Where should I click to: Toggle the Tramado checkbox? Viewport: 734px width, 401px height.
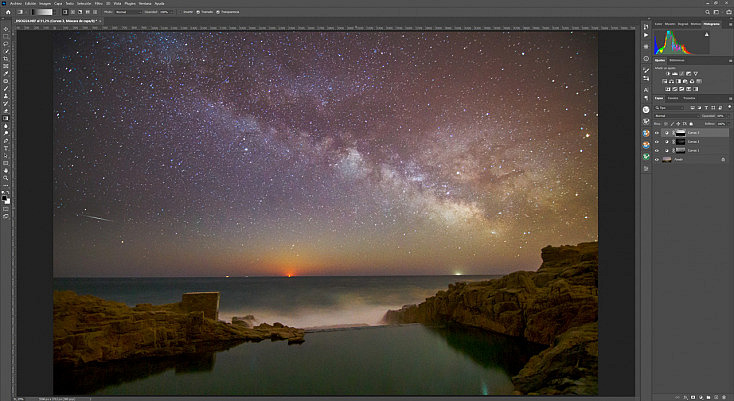coord(198,12)
